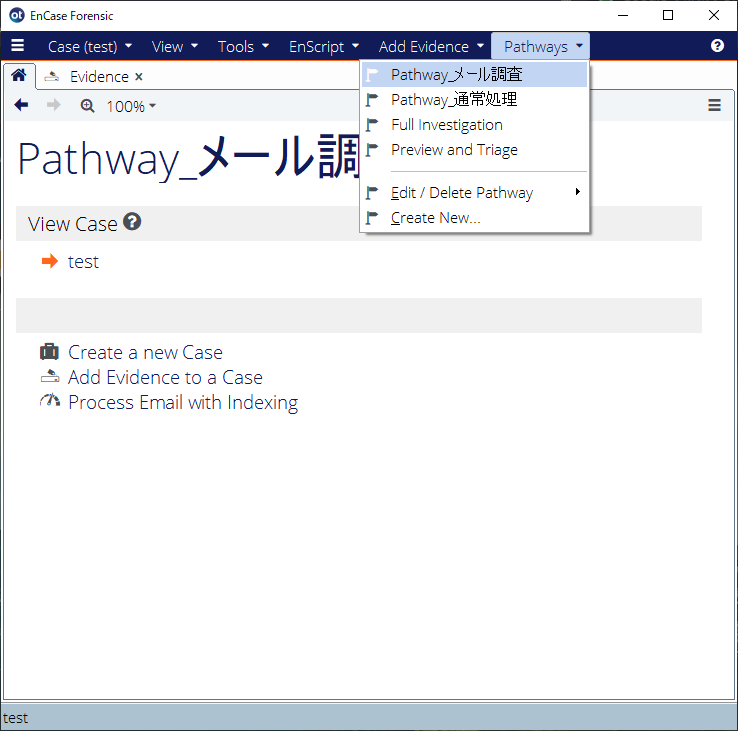738x731 pixels.
Task: Click the flag icon beside Create New...
Action: (x=372, y=217)
